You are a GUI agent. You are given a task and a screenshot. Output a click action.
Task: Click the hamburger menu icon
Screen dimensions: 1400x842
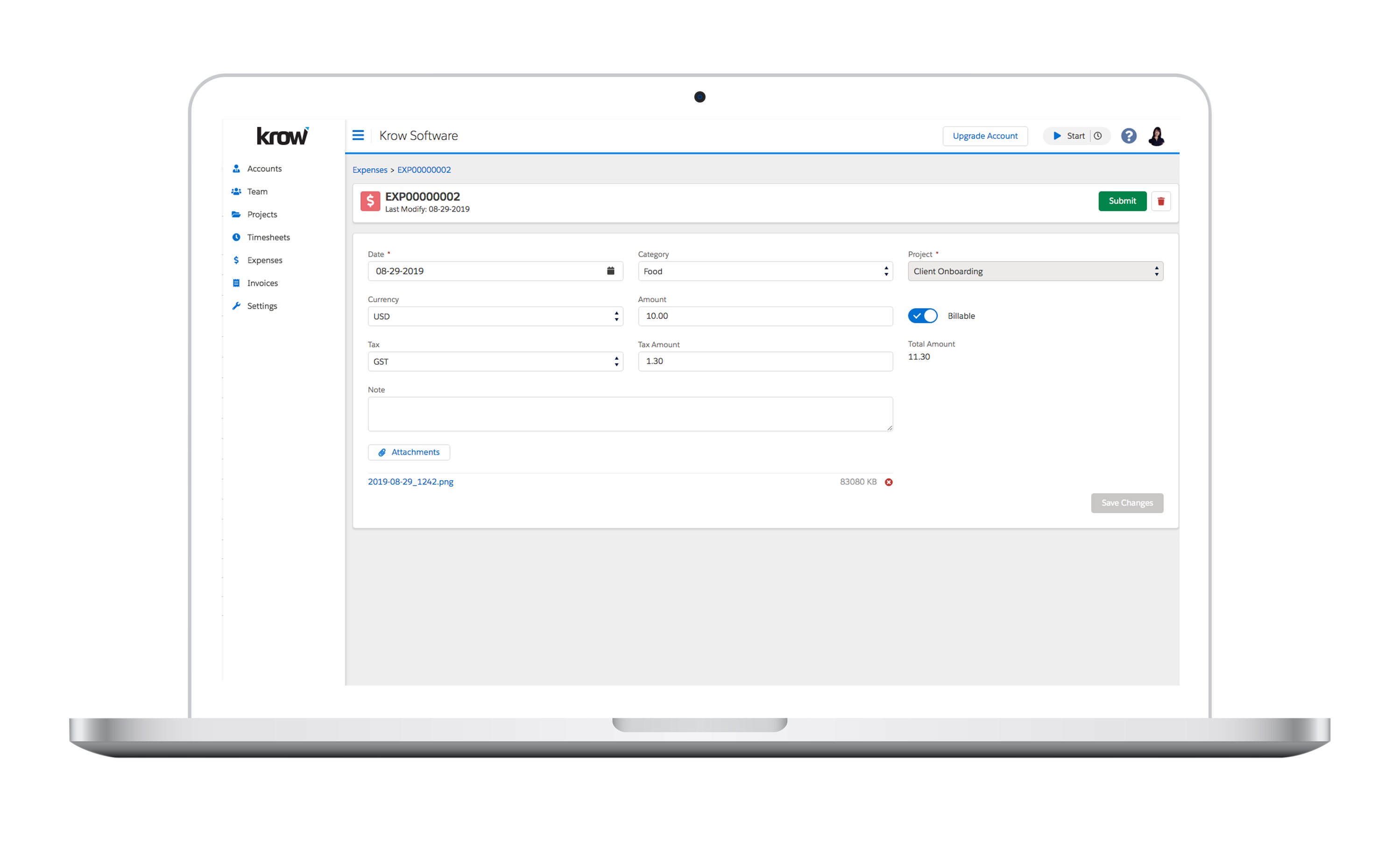click(358, 135)
